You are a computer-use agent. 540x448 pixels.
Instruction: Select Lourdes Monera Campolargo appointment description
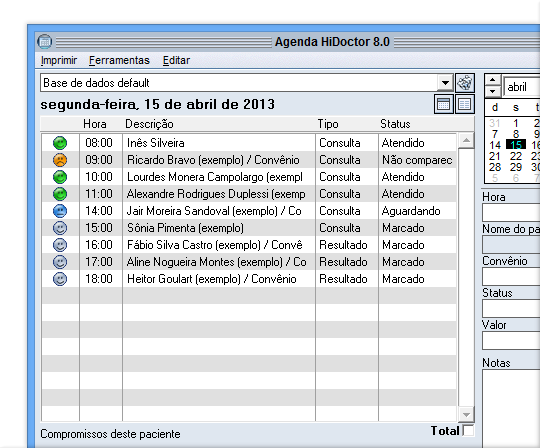tap(215, 177)
